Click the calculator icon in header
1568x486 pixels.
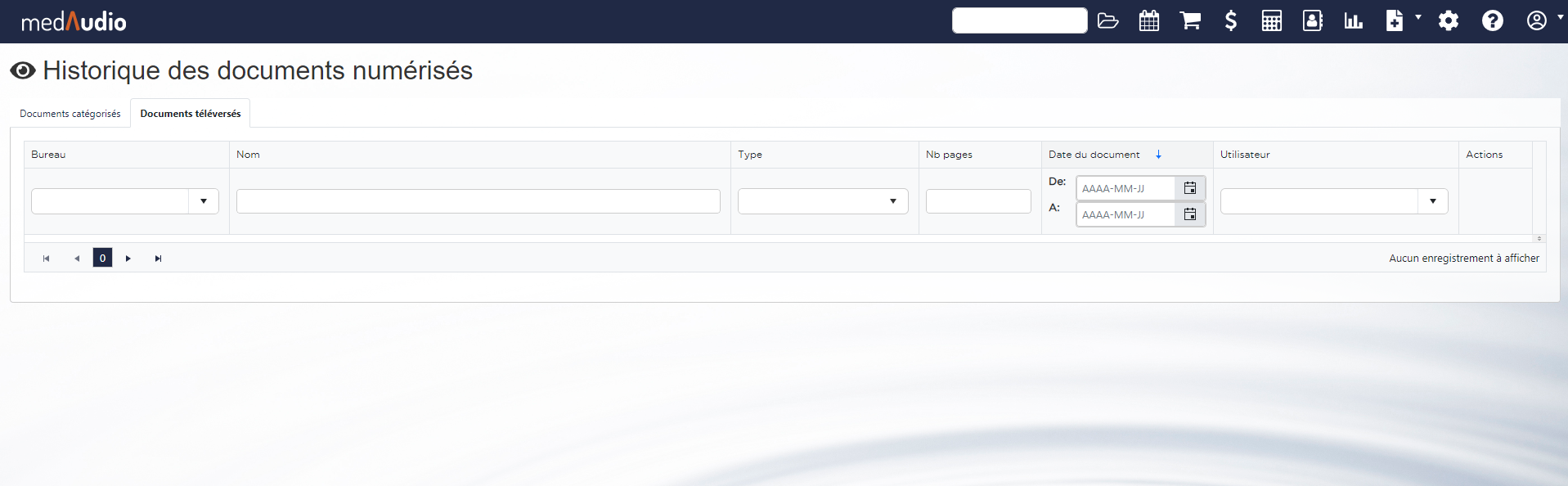click(1271, 21)
